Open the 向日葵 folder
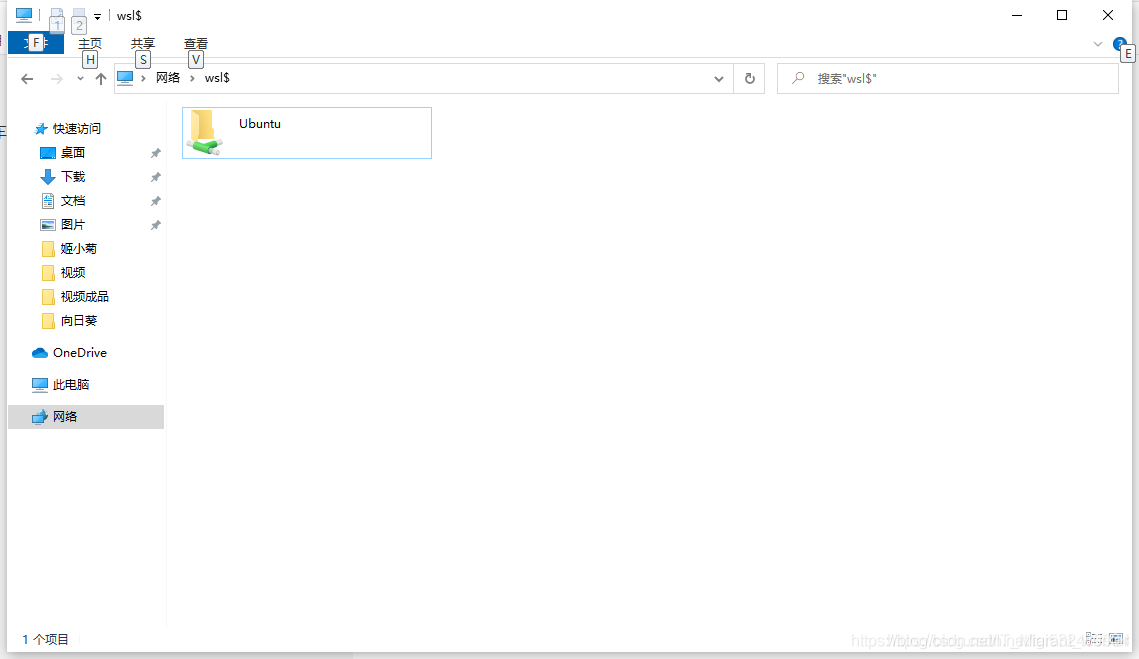Image resolution: width=1139 pixels, height=659 pixels. click(78, 320)
